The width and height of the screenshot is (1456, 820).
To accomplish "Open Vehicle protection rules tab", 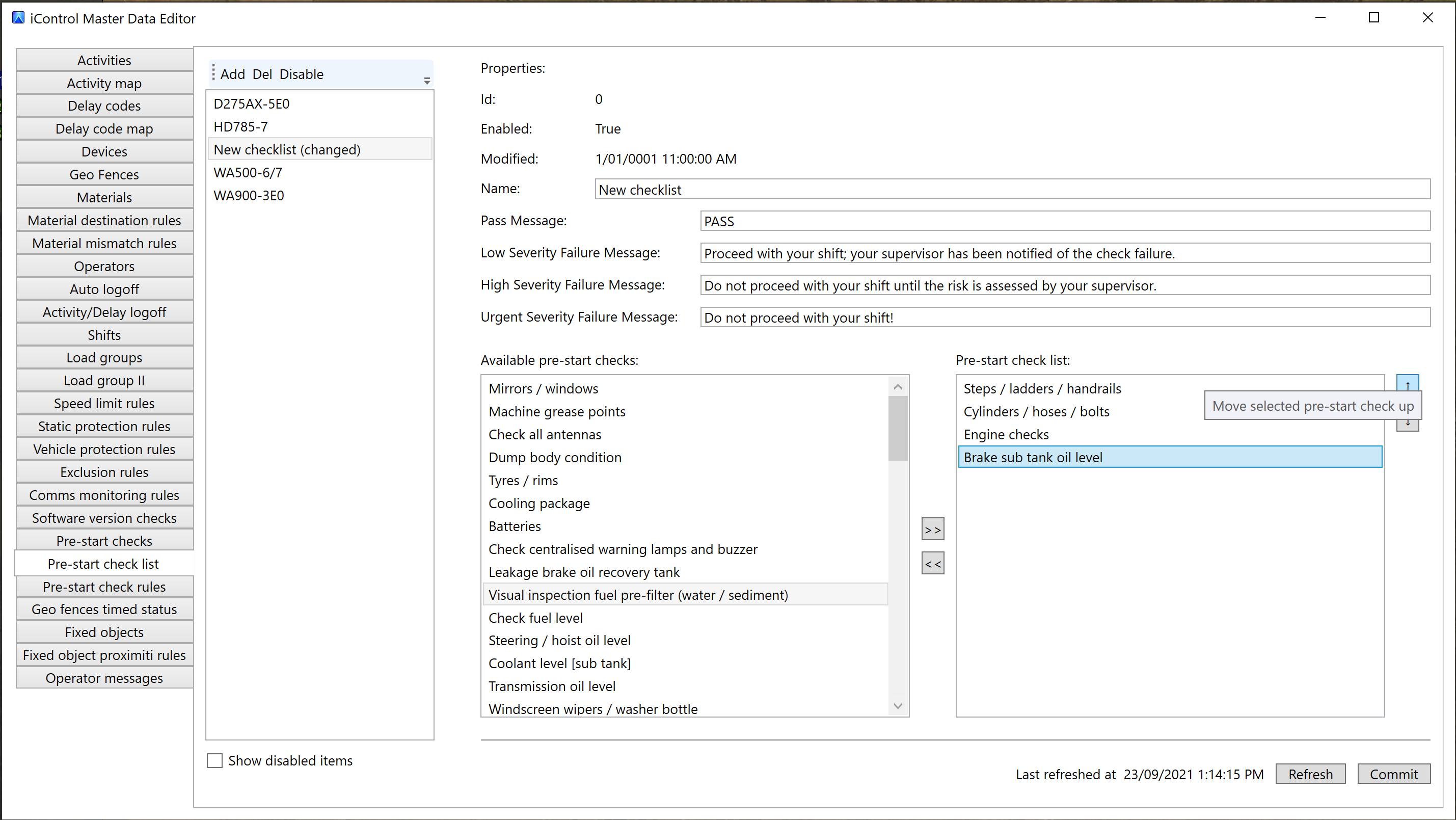I will click(x=104, y=449).
